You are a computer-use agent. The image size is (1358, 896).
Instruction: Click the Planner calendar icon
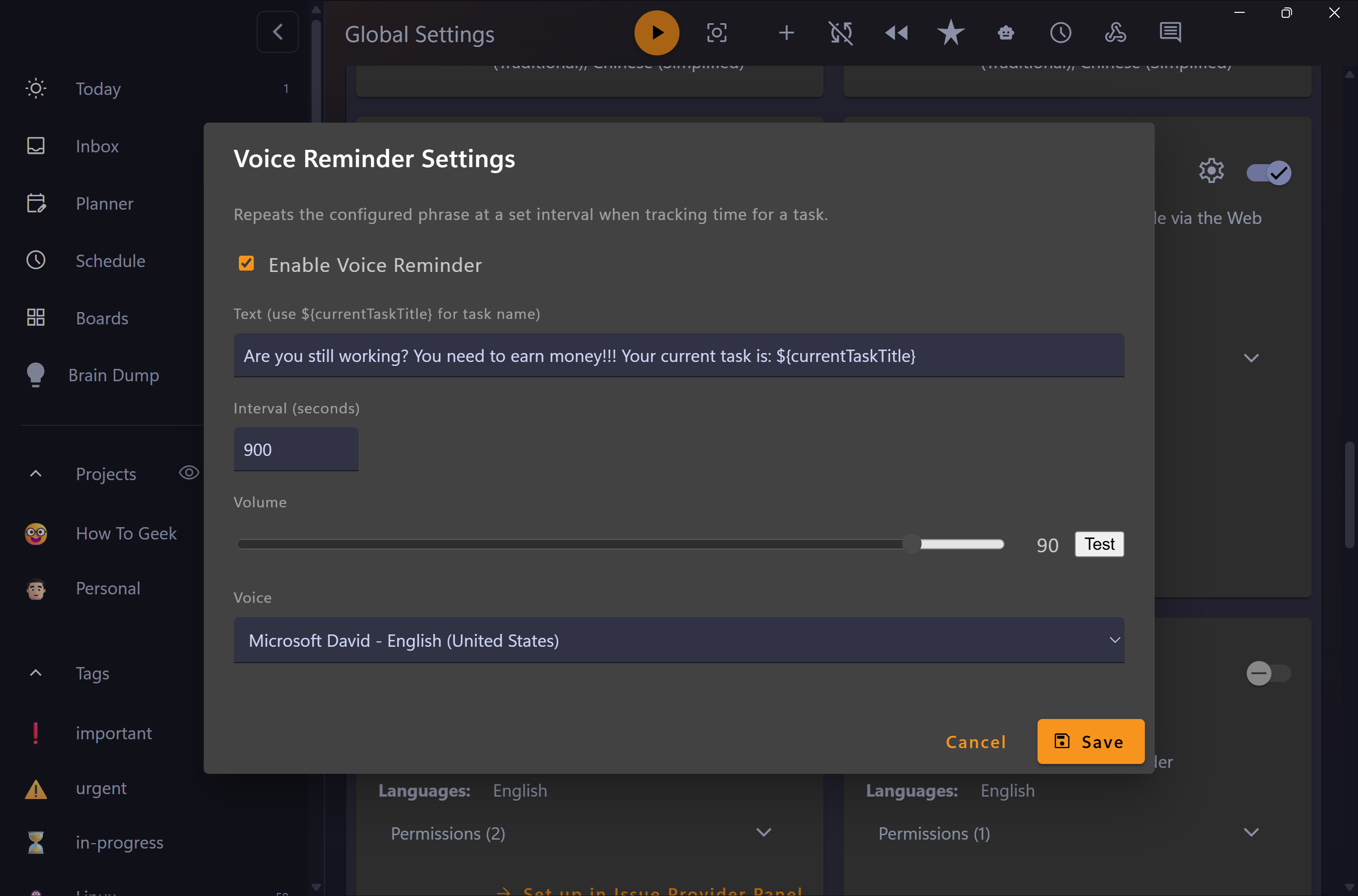click(x=36, y=203)
